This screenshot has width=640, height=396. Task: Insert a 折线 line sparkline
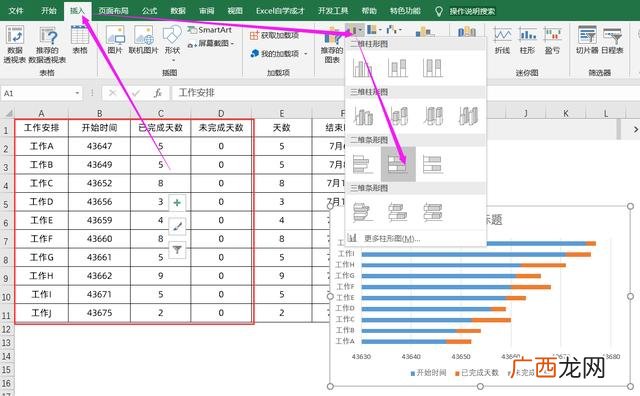point(502,40)
